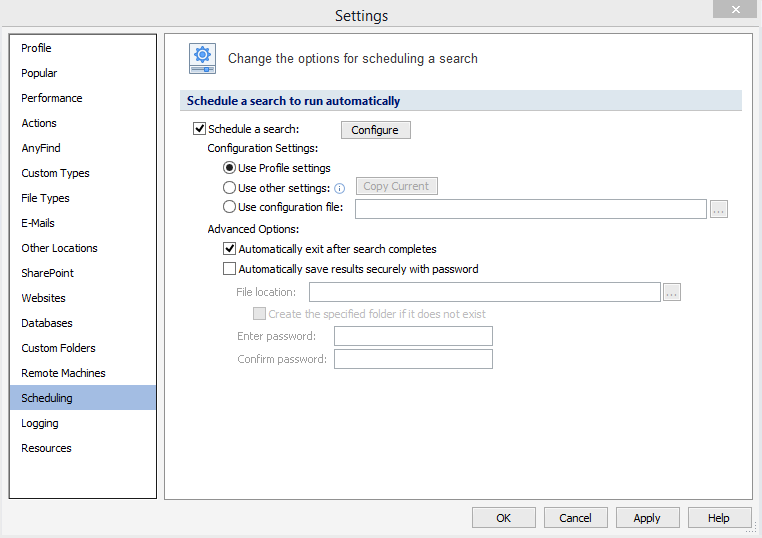The image size is (762, 538).
Task: Click the info icon beside Use other settings
Action: [x=340, y=189]
